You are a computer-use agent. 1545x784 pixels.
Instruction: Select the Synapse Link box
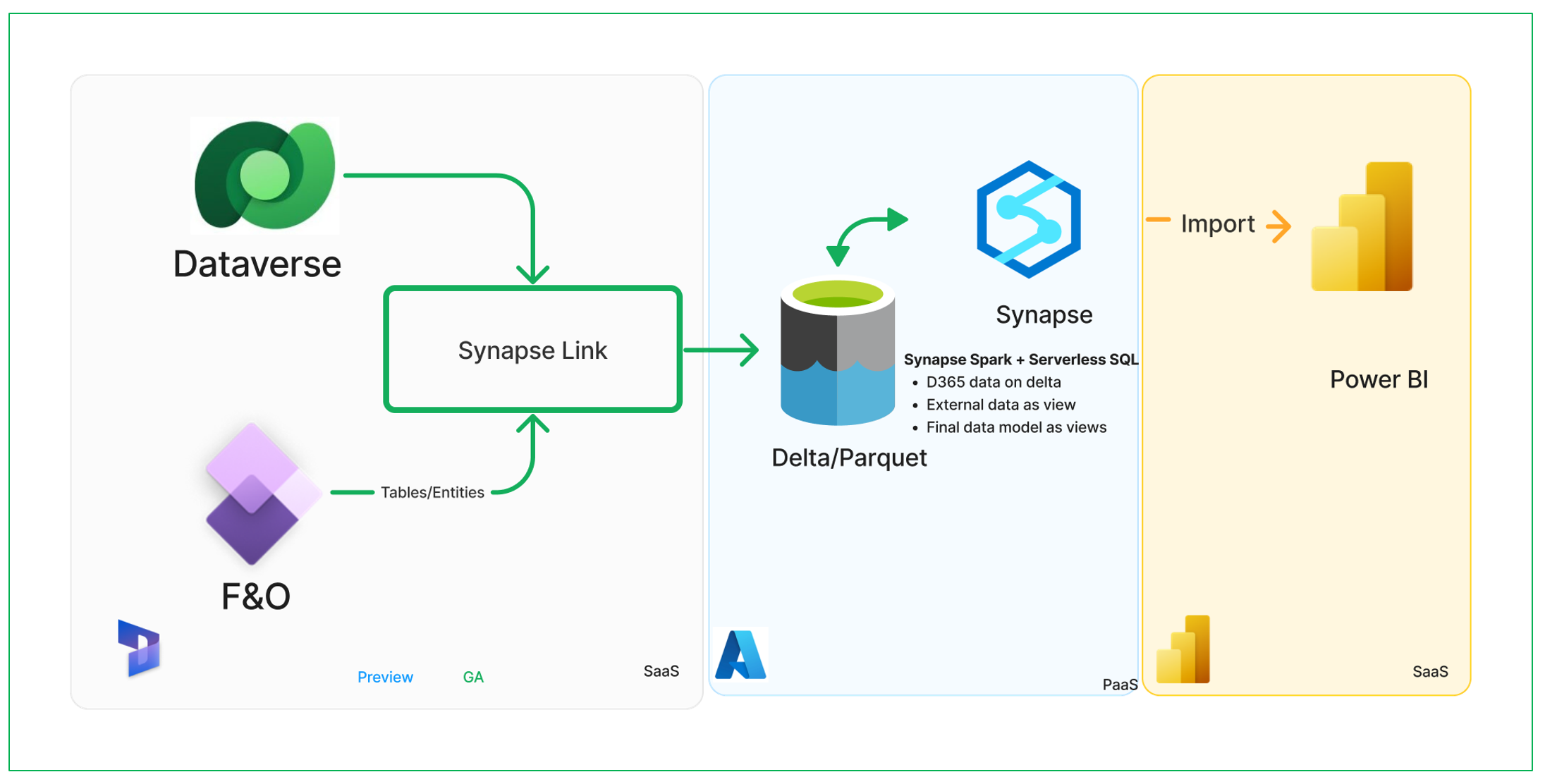[x=532, y=350]
